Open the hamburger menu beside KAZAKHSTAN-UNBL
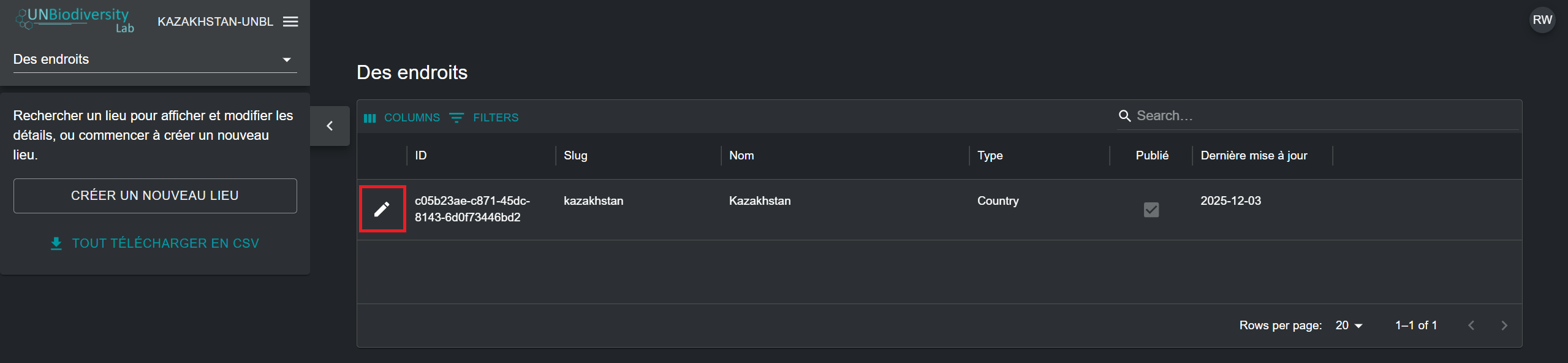Screen dimensions: 1568x363 pyautogui.click(x=290, y=21)
